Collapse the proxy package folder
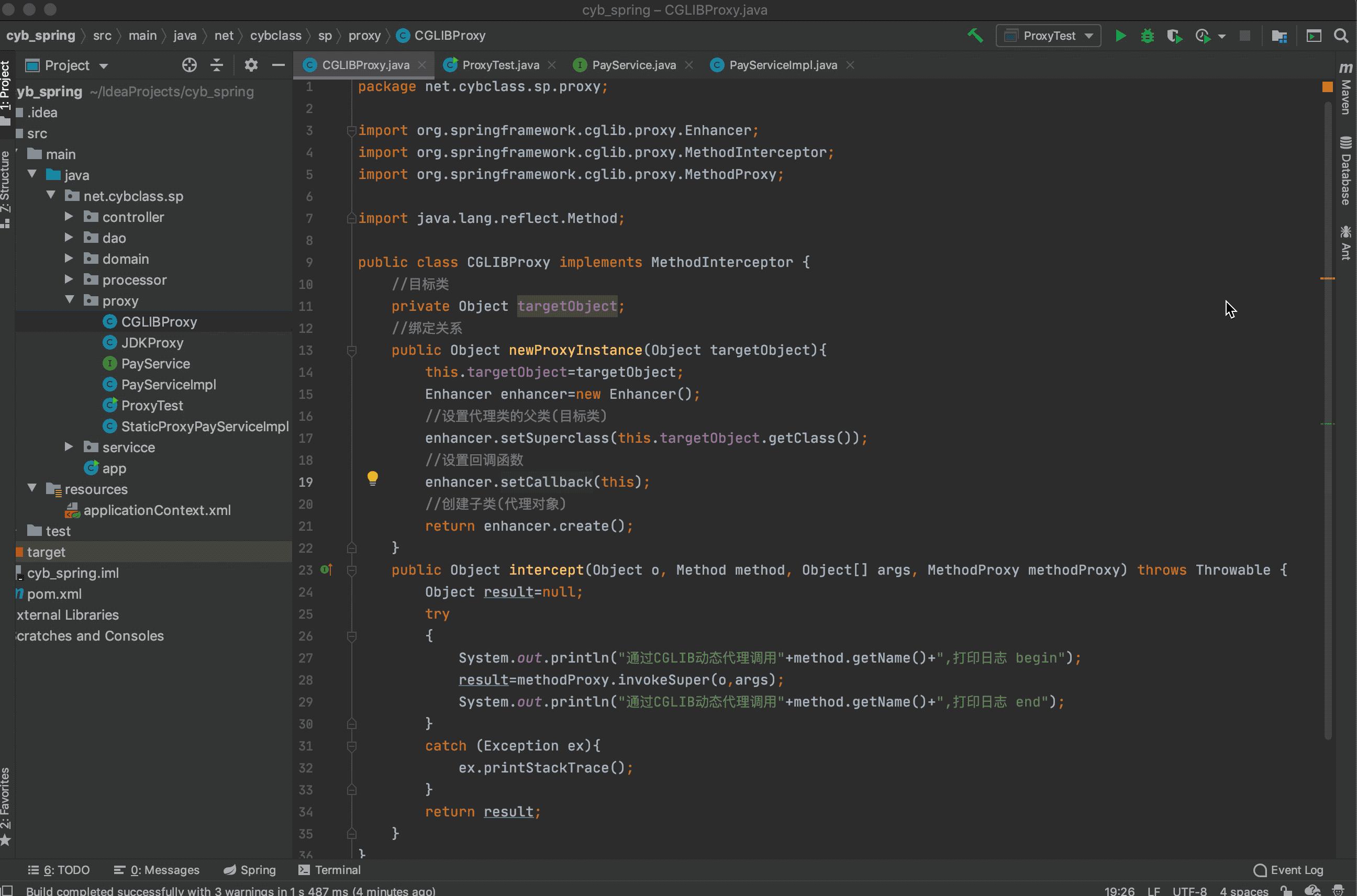Viewport: 1357px width, 896px height. tap(69, 300)
